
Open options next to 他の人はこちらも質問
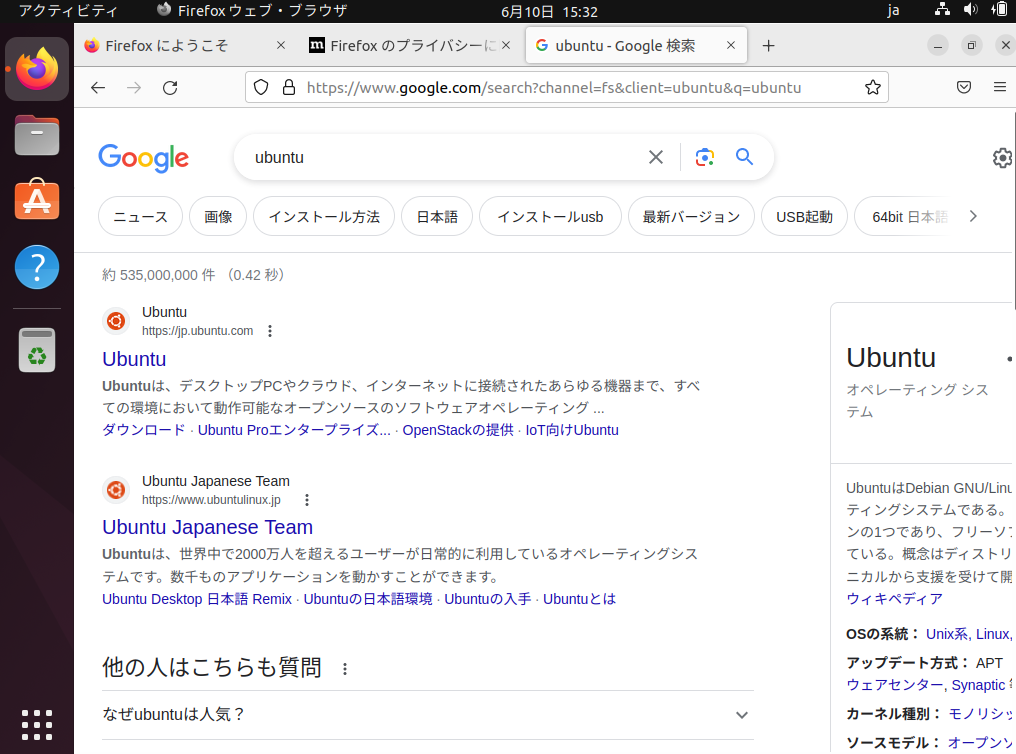pyautogui.click(x=345, y=668)
